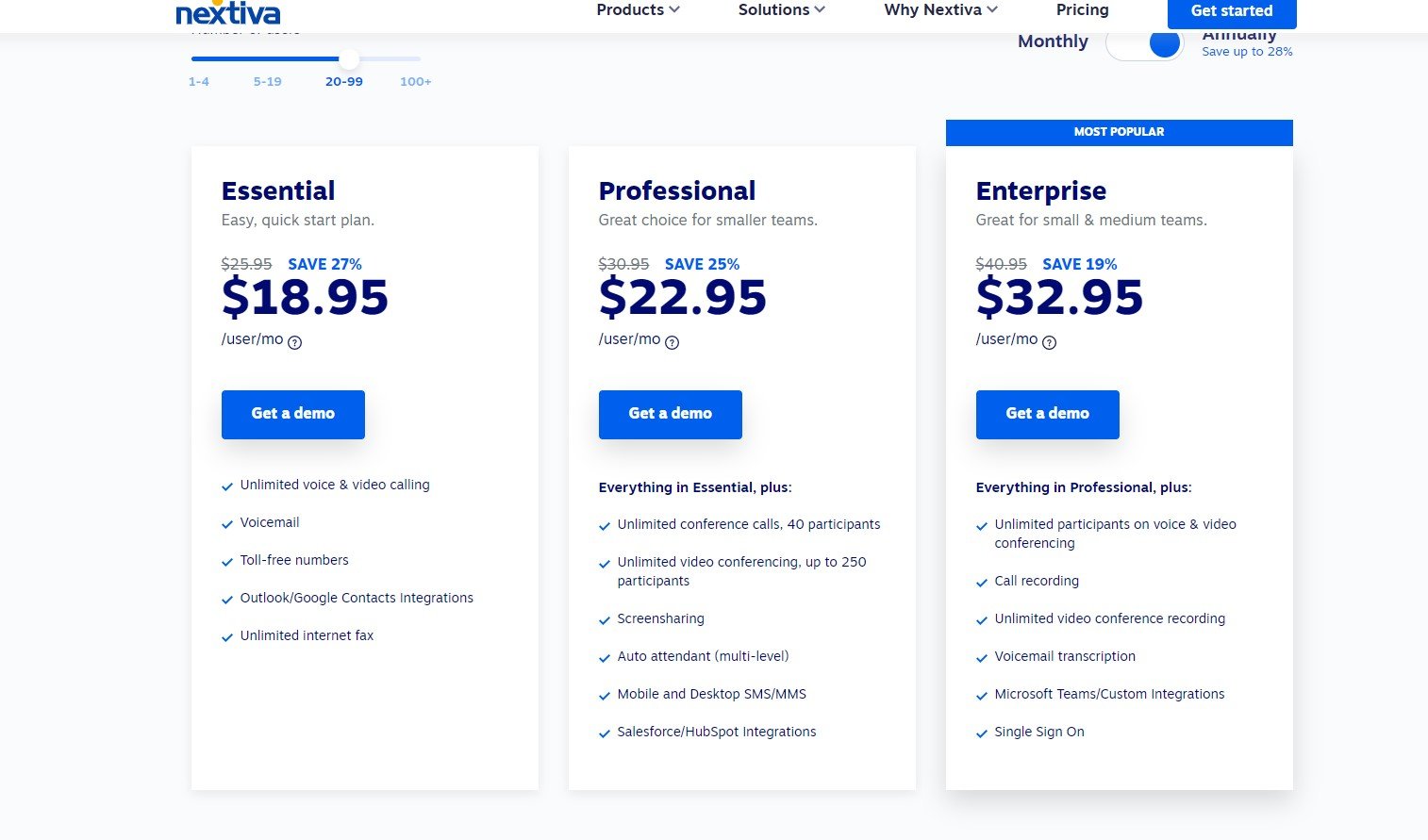Open the pricing help tooltip under Professional plan
Viewport: 1428px width, 840px height.
pyautogui.click(x=671, y=342)
